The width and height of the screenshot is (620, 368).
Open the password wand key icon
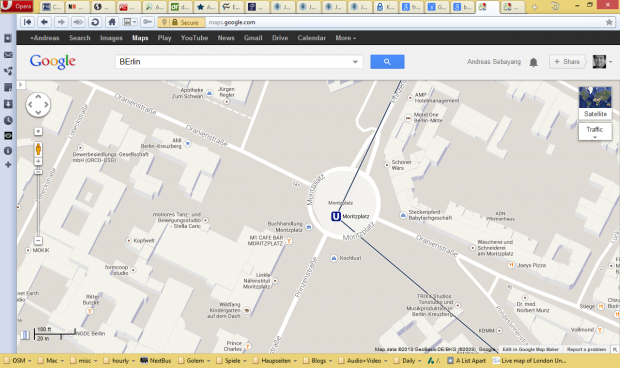(147, 22)
